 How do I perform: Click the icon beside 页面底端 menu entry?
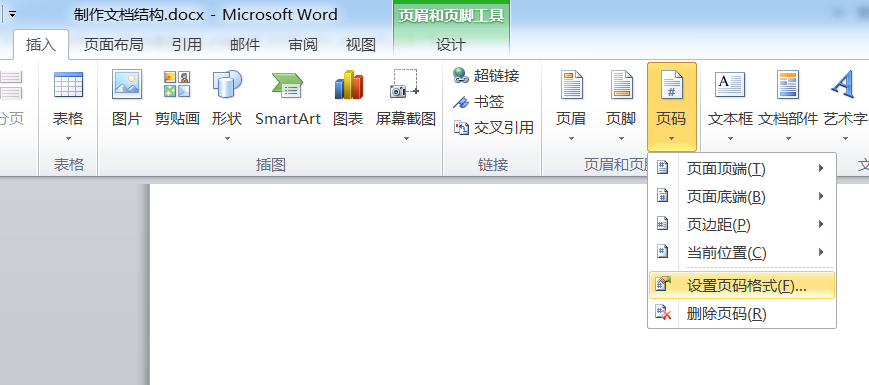662,196
